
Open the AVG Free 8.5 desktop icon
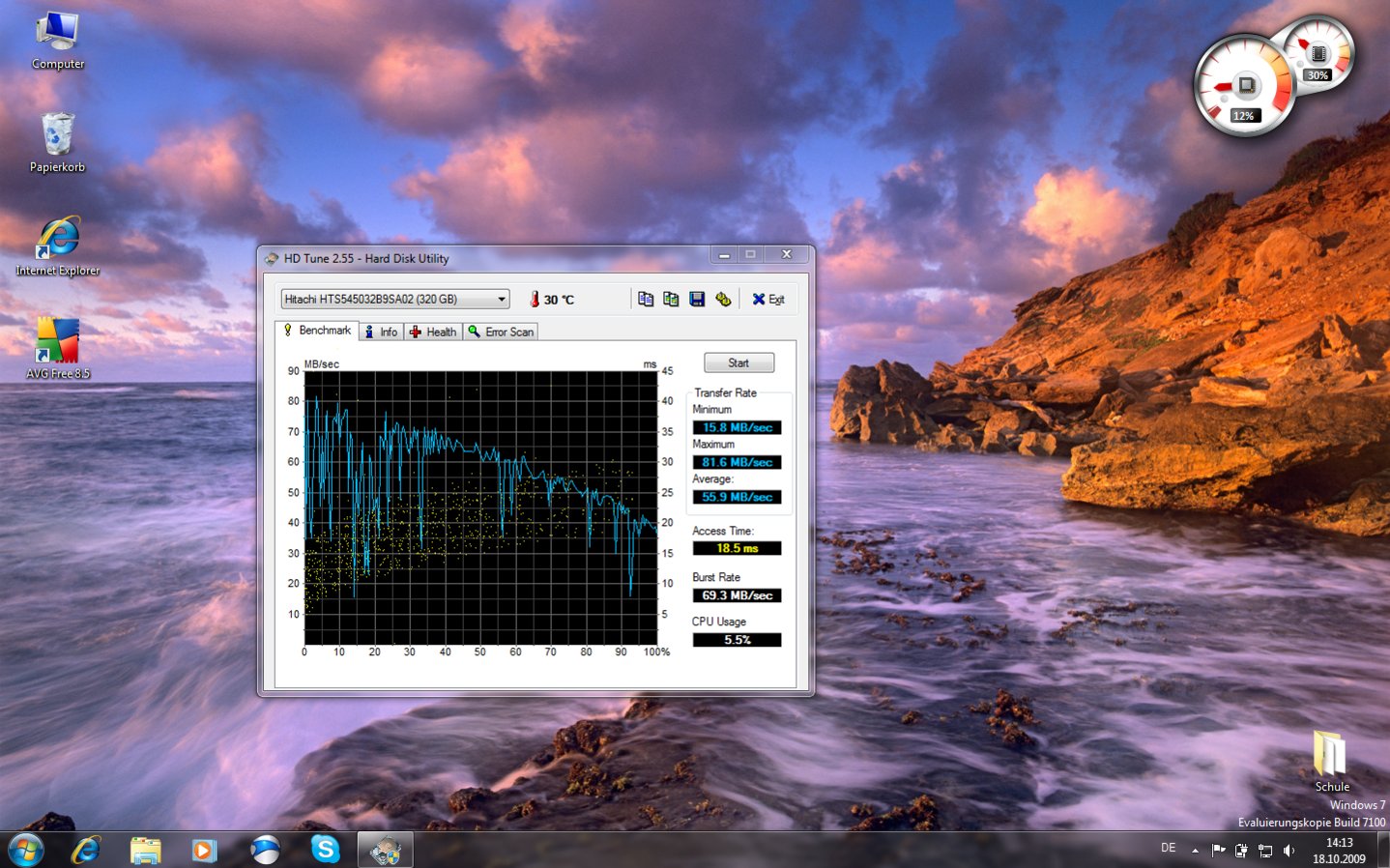57,341
